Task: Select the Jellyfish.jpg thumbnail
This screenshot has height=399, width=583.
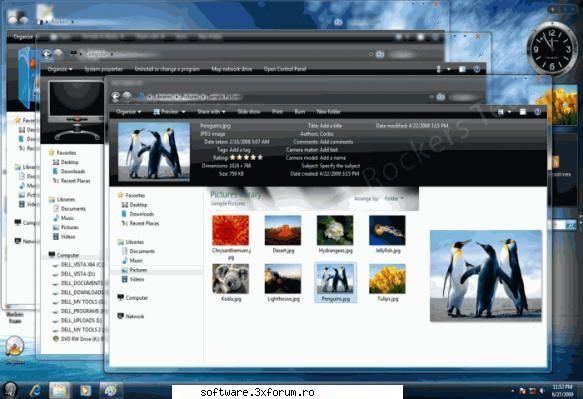Action: pyautogui.click(x=387, y=231)
